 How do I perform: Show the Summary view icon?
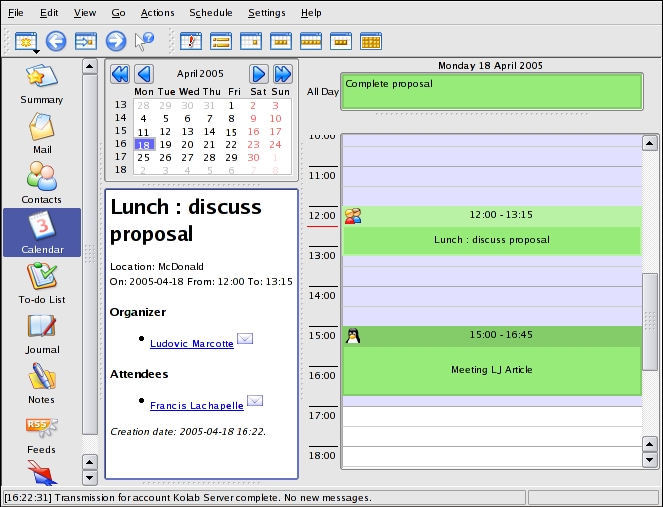click(x=42, y=83)
